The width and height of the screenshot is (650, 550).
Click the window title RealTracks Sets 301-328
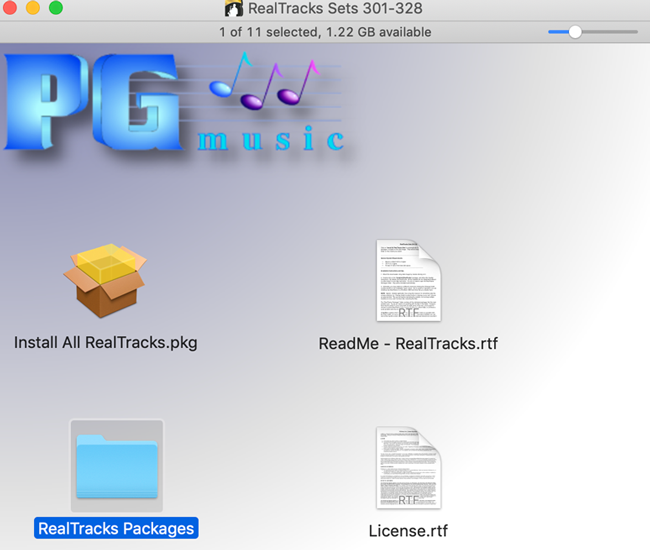[x=335, y=8]
